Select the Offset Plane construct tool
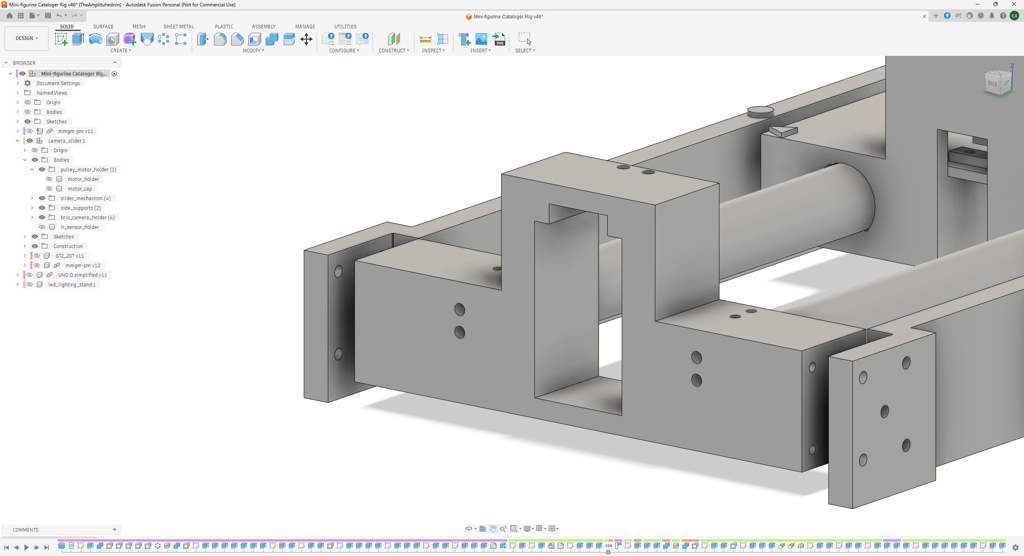 (x=393, y=39)
